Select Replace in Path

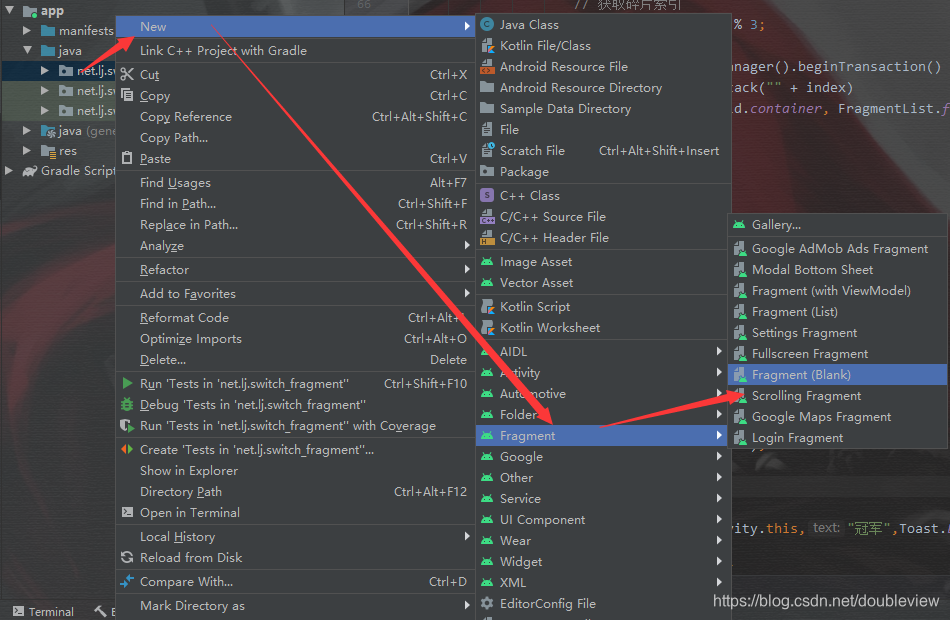click(295, 225)
